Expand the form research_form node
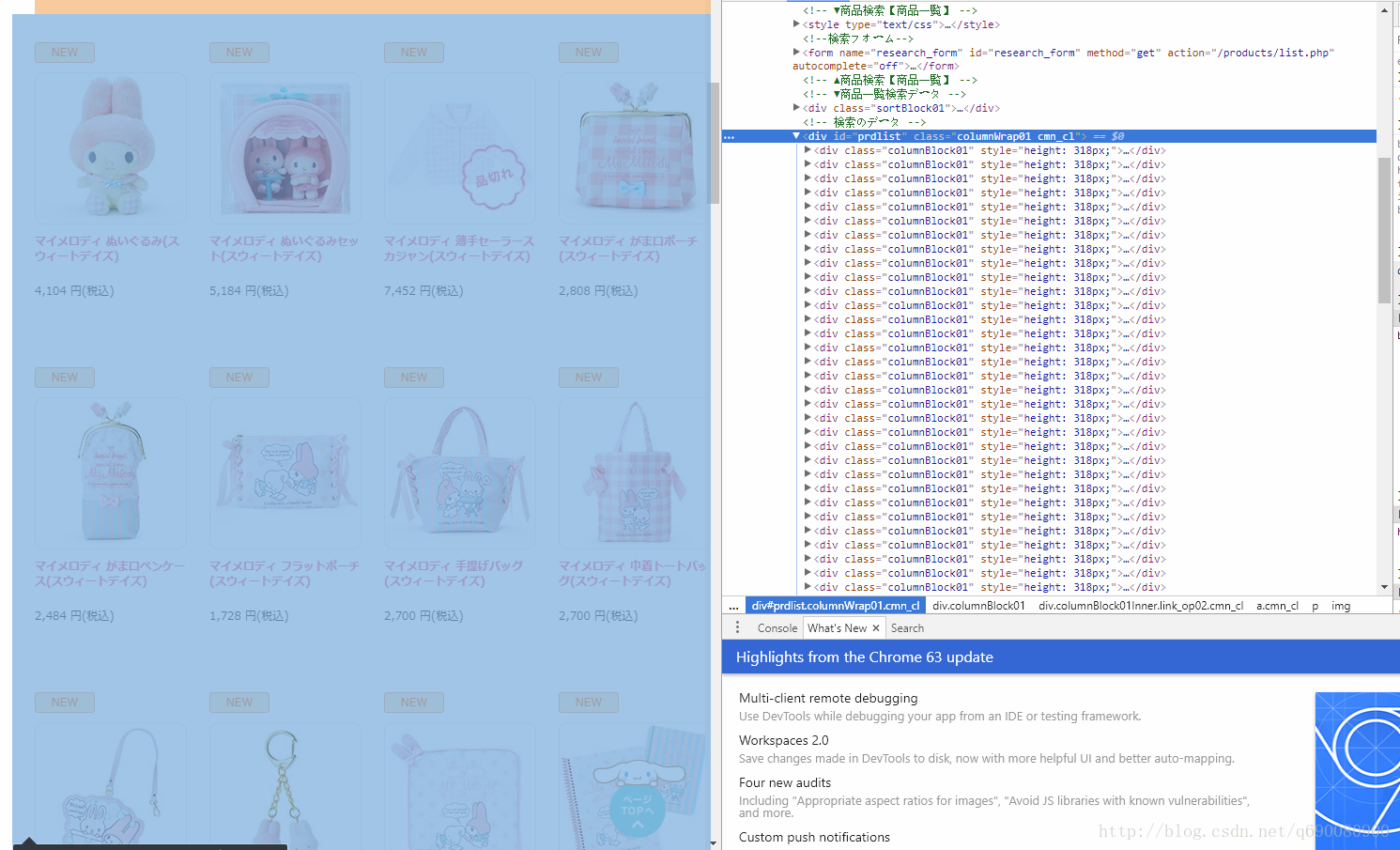The height and width of the screenshot is (850, 1400). click(x=796, y=53)
